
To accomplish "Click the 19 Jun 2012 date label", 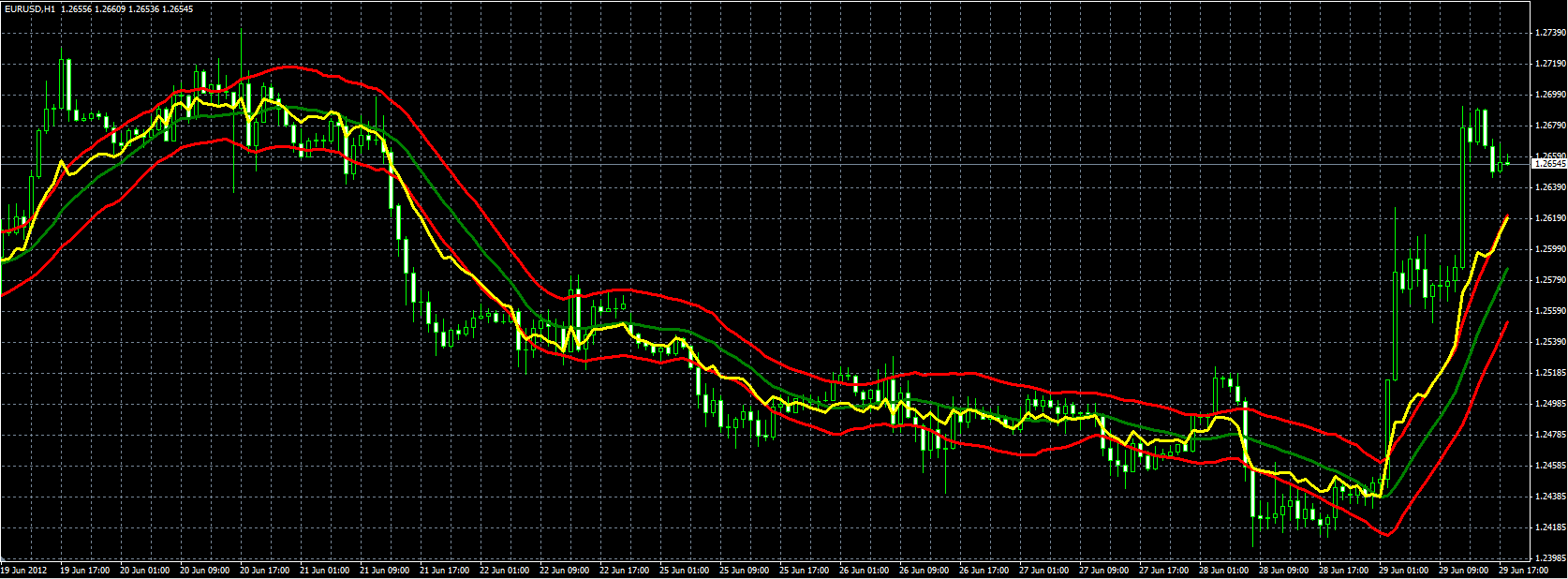I will (24, 570).
